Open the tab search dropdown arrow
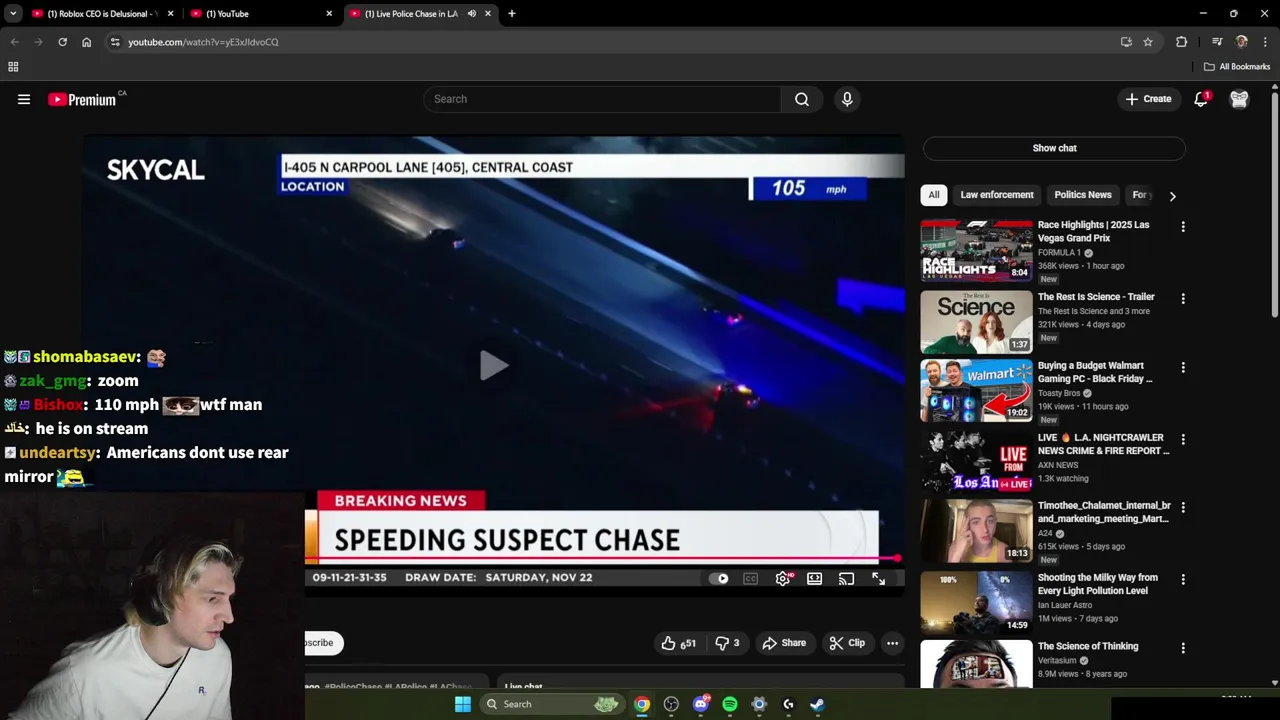The height and width of the screenshot is (720, 1280). tap(13, 14)
